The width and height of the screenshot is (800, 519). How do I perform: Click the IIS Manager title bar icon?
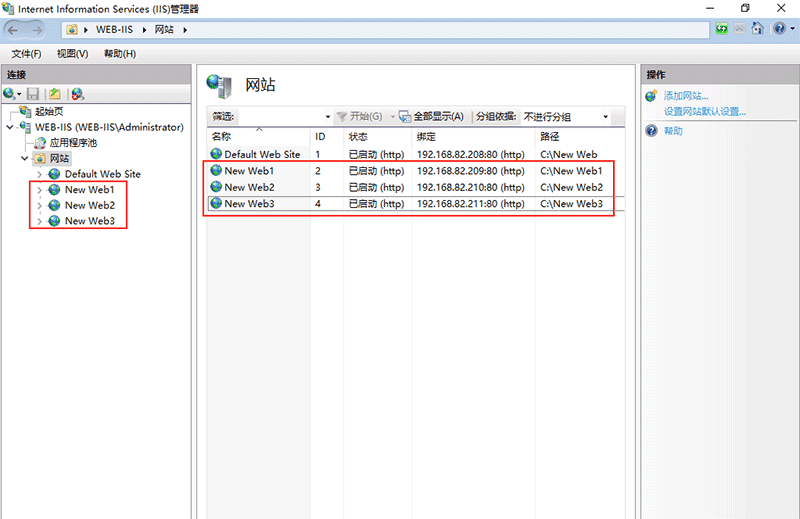pos(8,9)
